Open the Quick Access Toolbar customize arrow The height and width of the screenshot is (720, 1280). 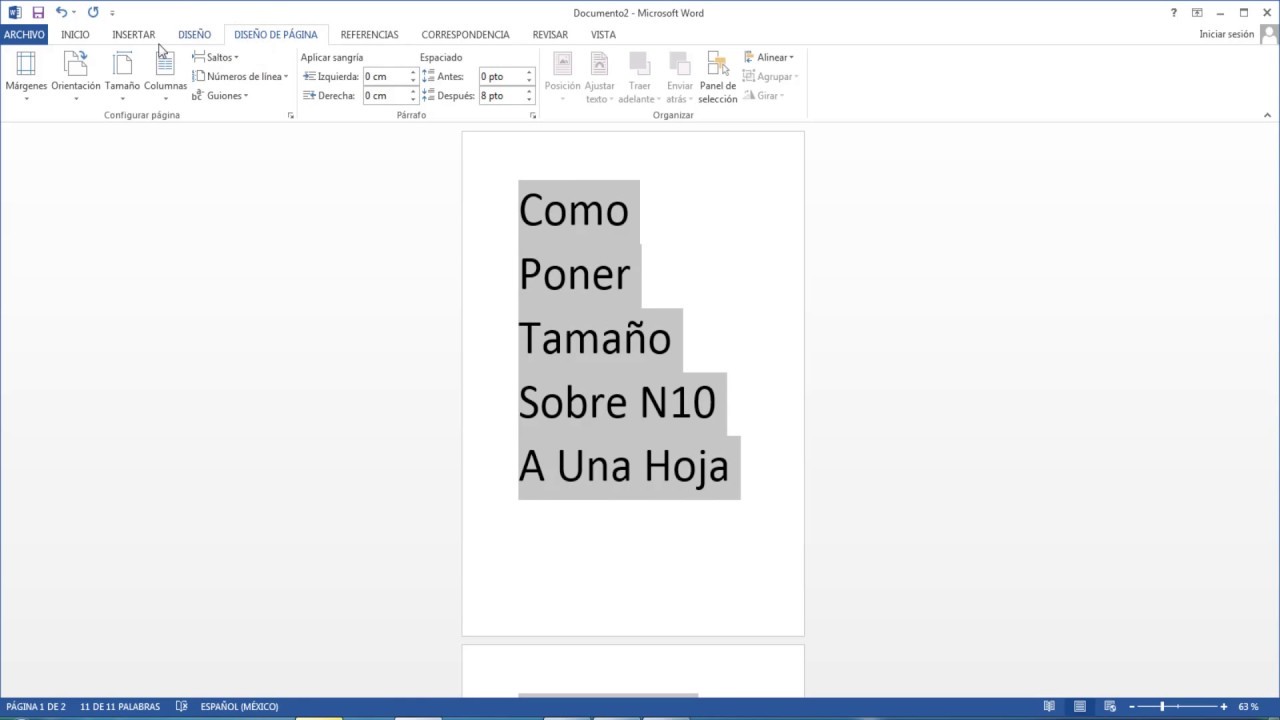(x=112, y=13)
